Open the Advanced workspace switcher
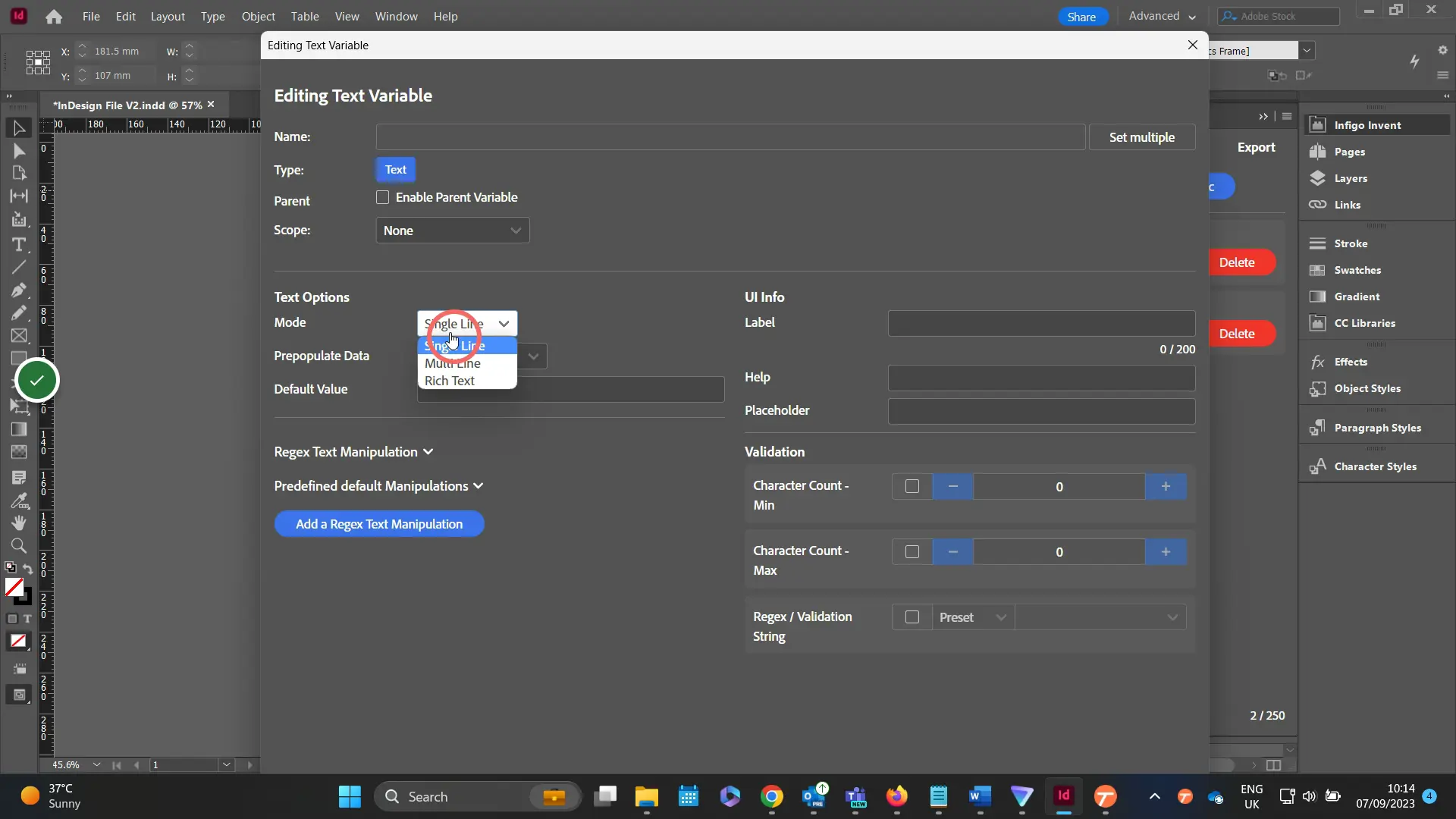This screenshot has height=819, width=1456. pyautogui.click(x=1162, y=16)
